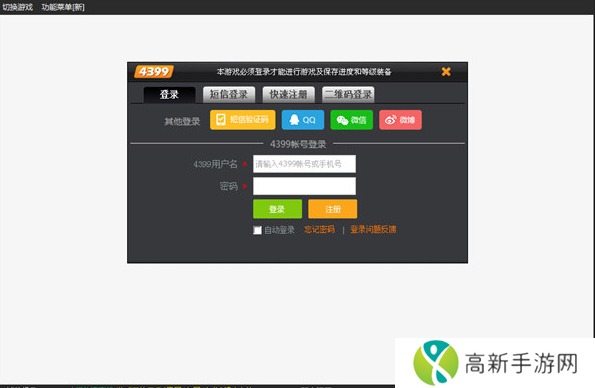Click the 4399用户名 input field
This screenshot has width=595, height=388.
[x=304, y=164]
